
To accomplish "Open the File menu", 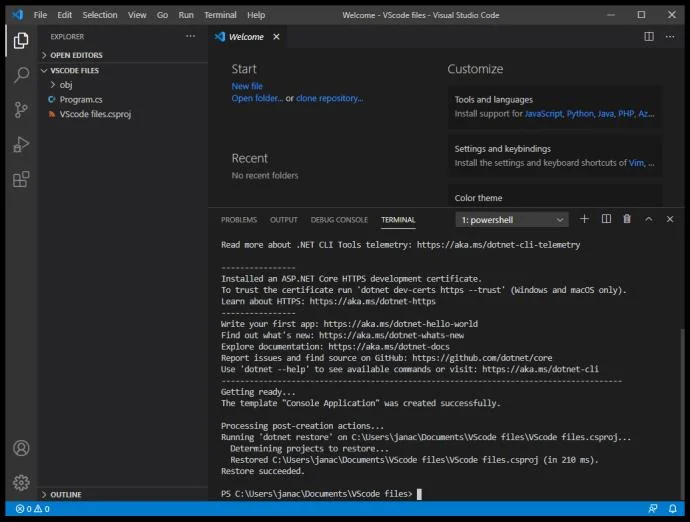I will pos(40,15).
